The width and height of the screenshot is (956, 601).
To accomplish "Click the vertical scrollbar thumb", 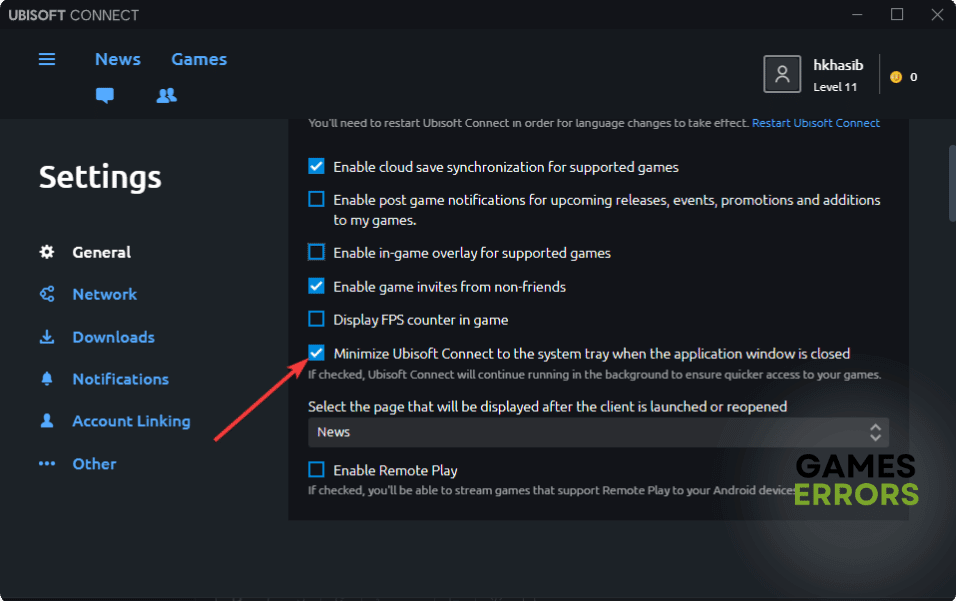I will [x=952, y=184].
